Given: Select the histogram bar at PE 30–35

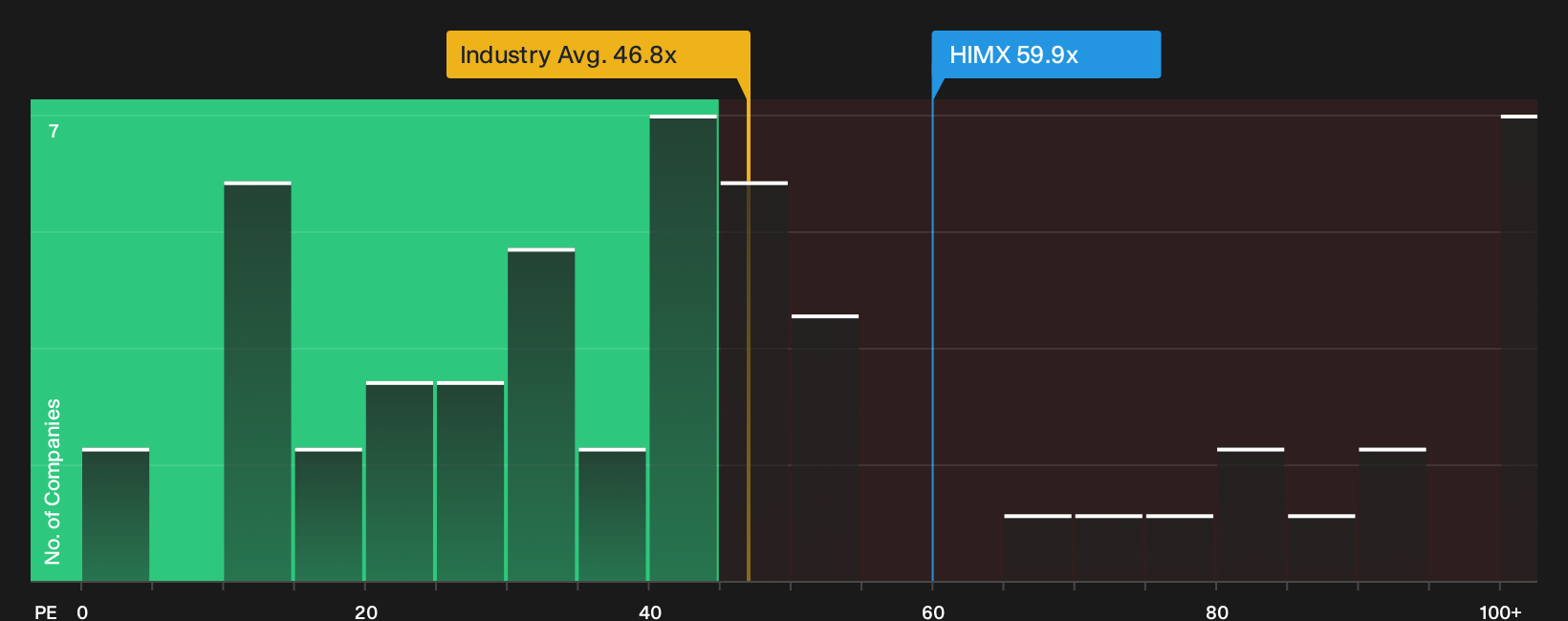Looking at the screenshot, I should pyautogui.click(x=541, y=415).
